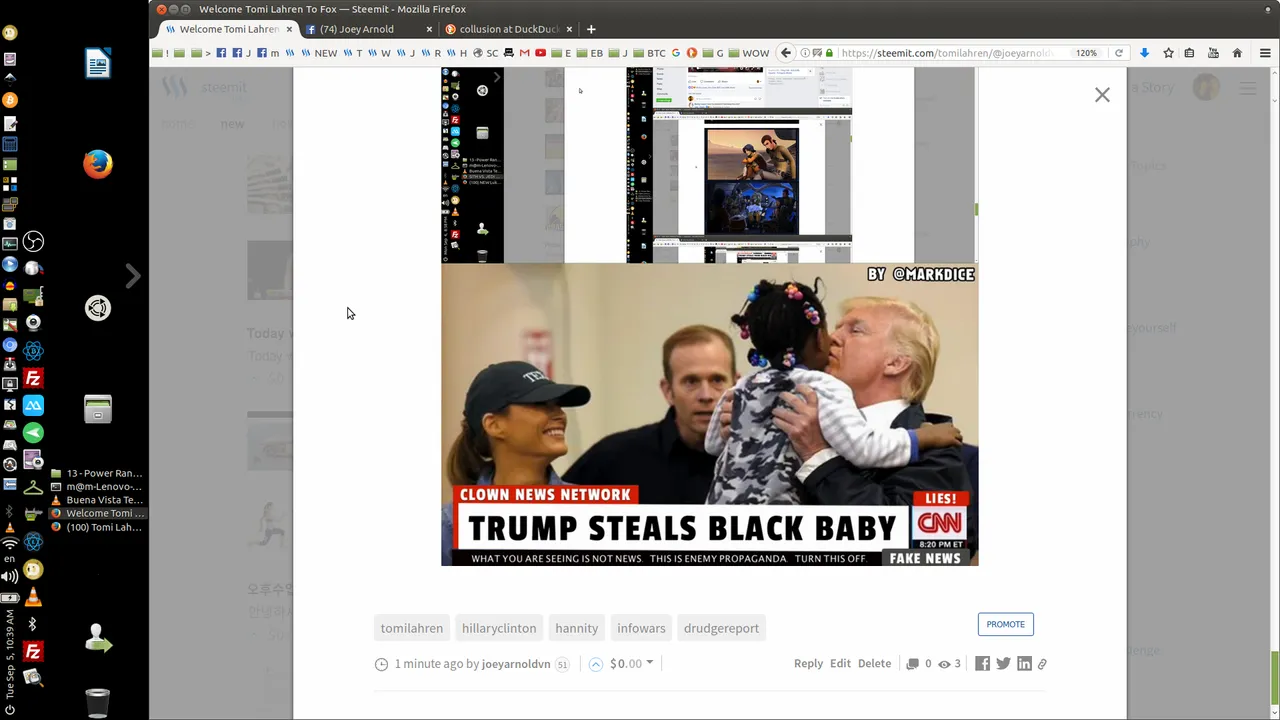Viewport: 1280px width, 720px height.
Task: Open the WOW bookmark folder
Action: [749, 53]
